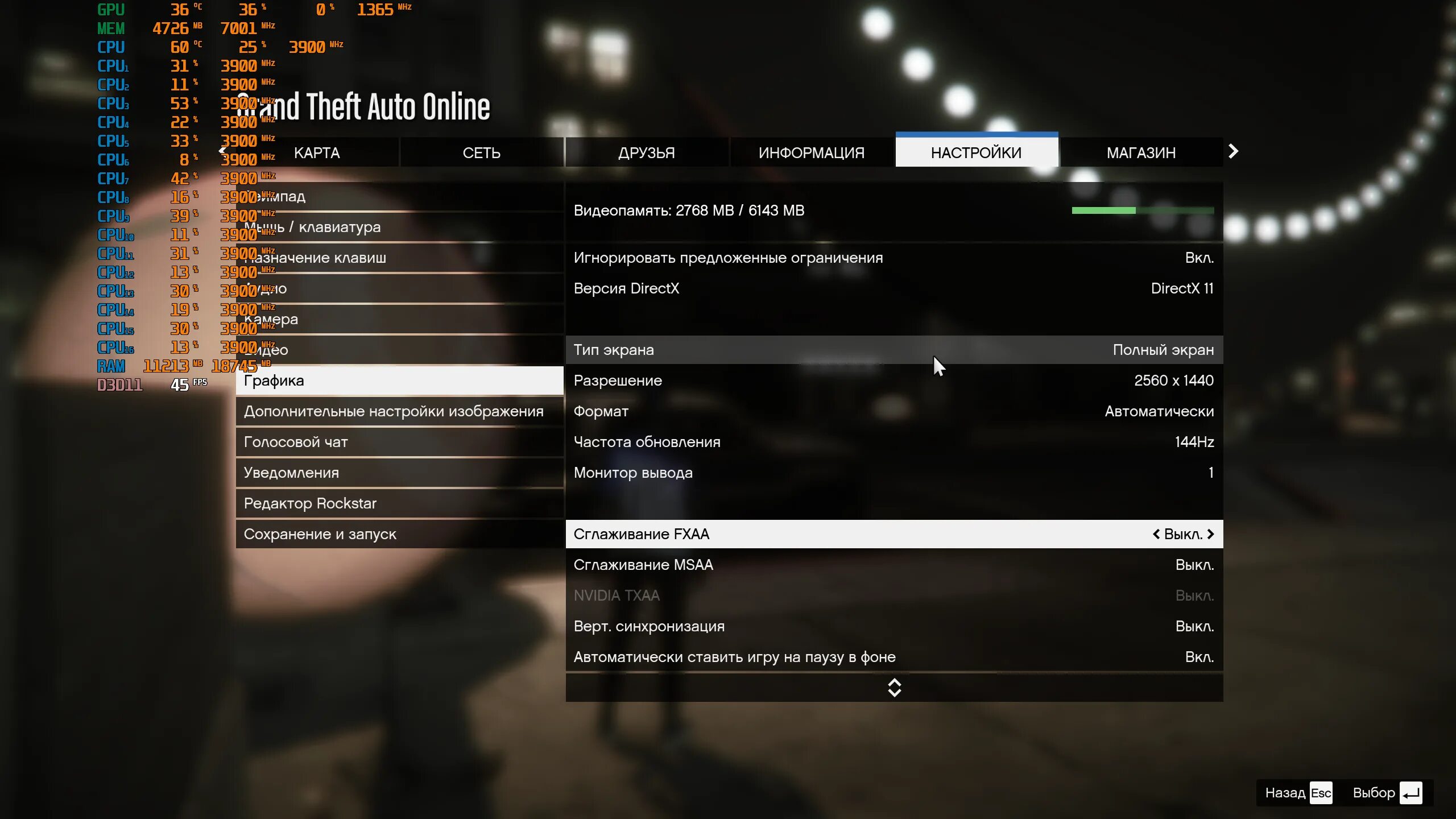Viewport: 1456px width, 819px height.
Task: Select Редактор Rockstar sidebar item
Action: coord(309,503)
